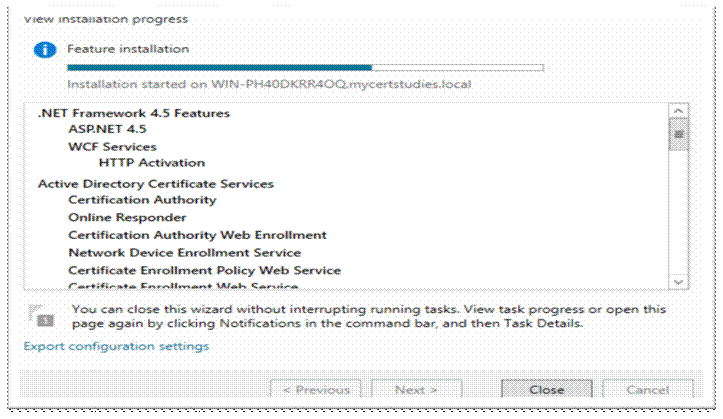Select the Certification Authority item
The height and width of the screenshot is (419, 723).
[x=142, y=200]
